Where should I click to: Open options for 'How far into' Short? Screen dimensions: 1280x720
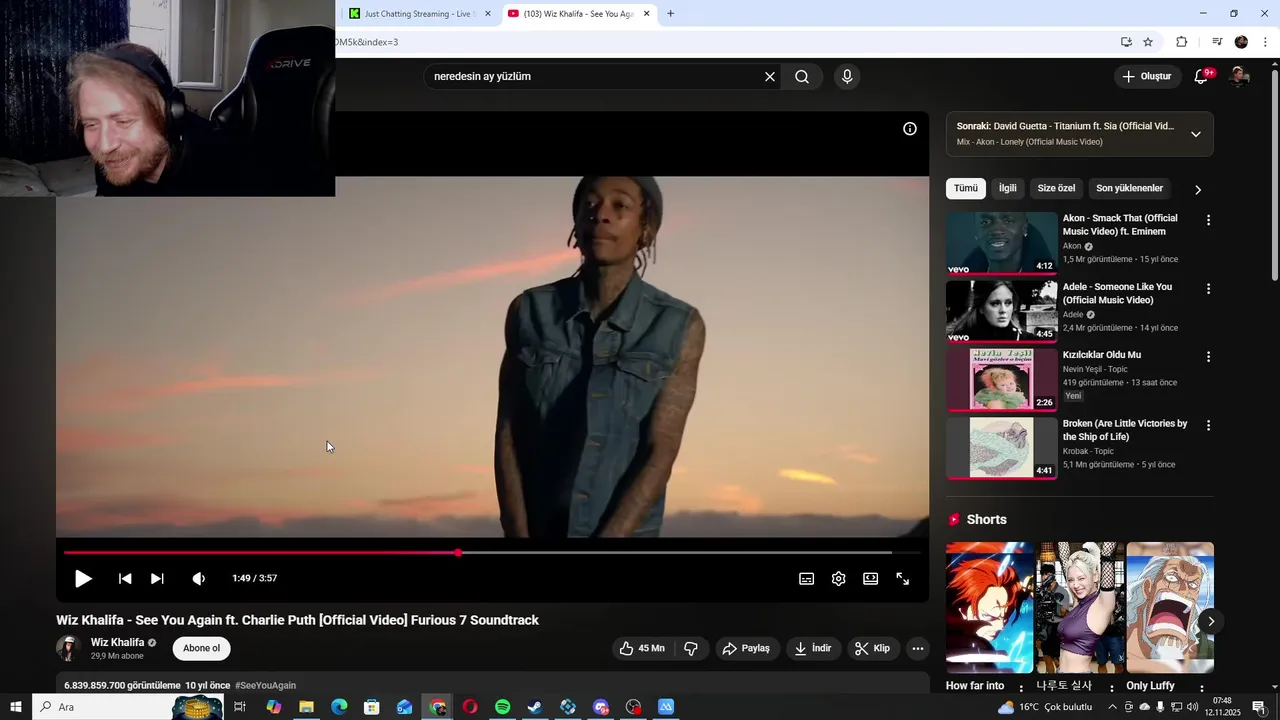click(1021, 688)
